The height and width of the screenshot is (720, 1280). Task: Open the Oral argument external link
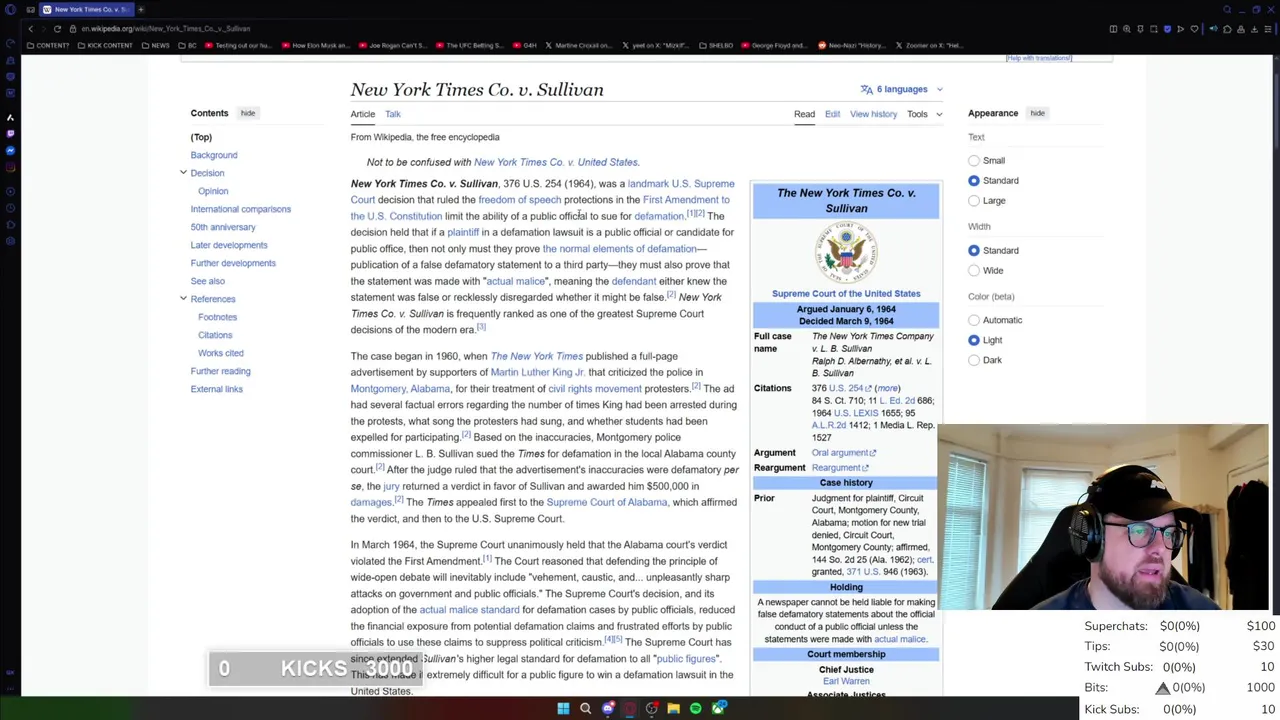click(843, 453)
